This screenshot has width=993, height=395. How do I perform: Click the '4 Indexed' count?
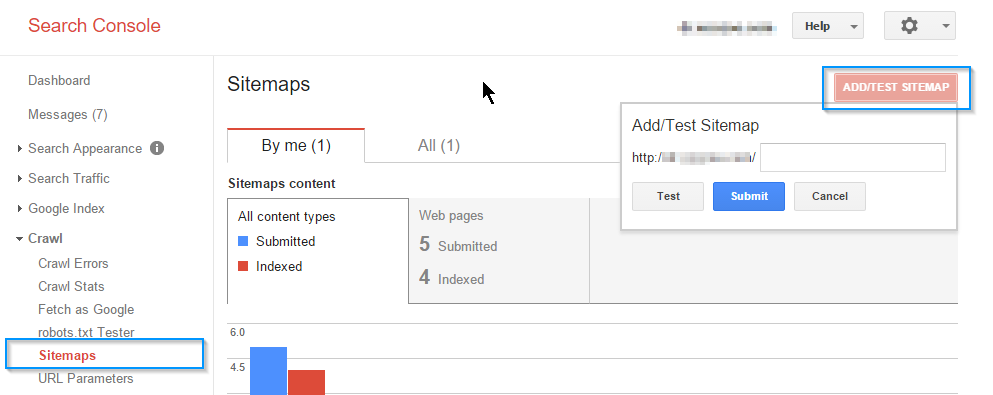452,278
